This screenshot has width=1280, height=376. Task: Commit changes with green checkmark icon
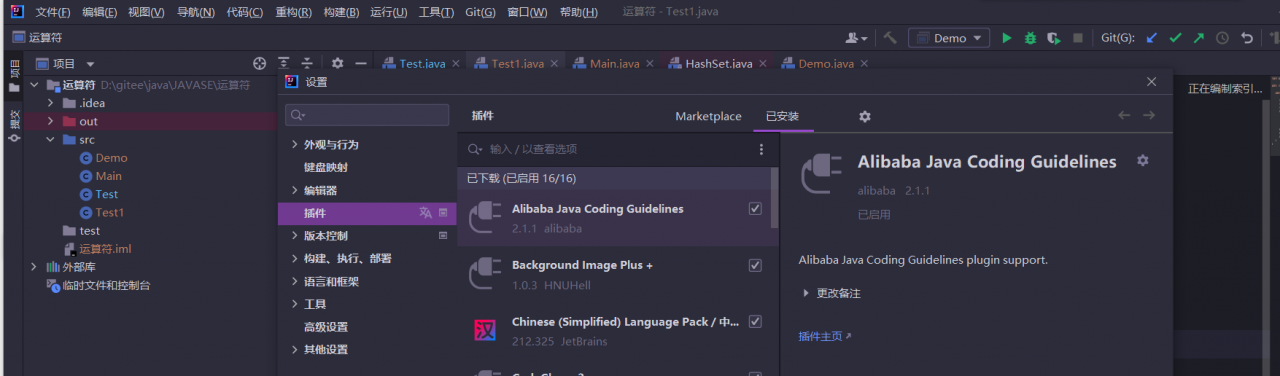pyautogui.click(x=1175, y=38)
